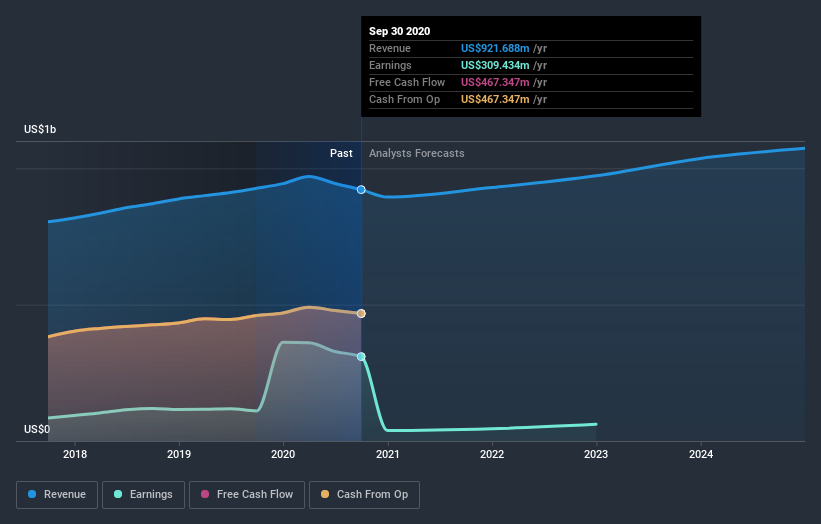This screenshot has height=524, width=821.
Task: Click the 2023 x-axis label
Action: pos(596,454)
